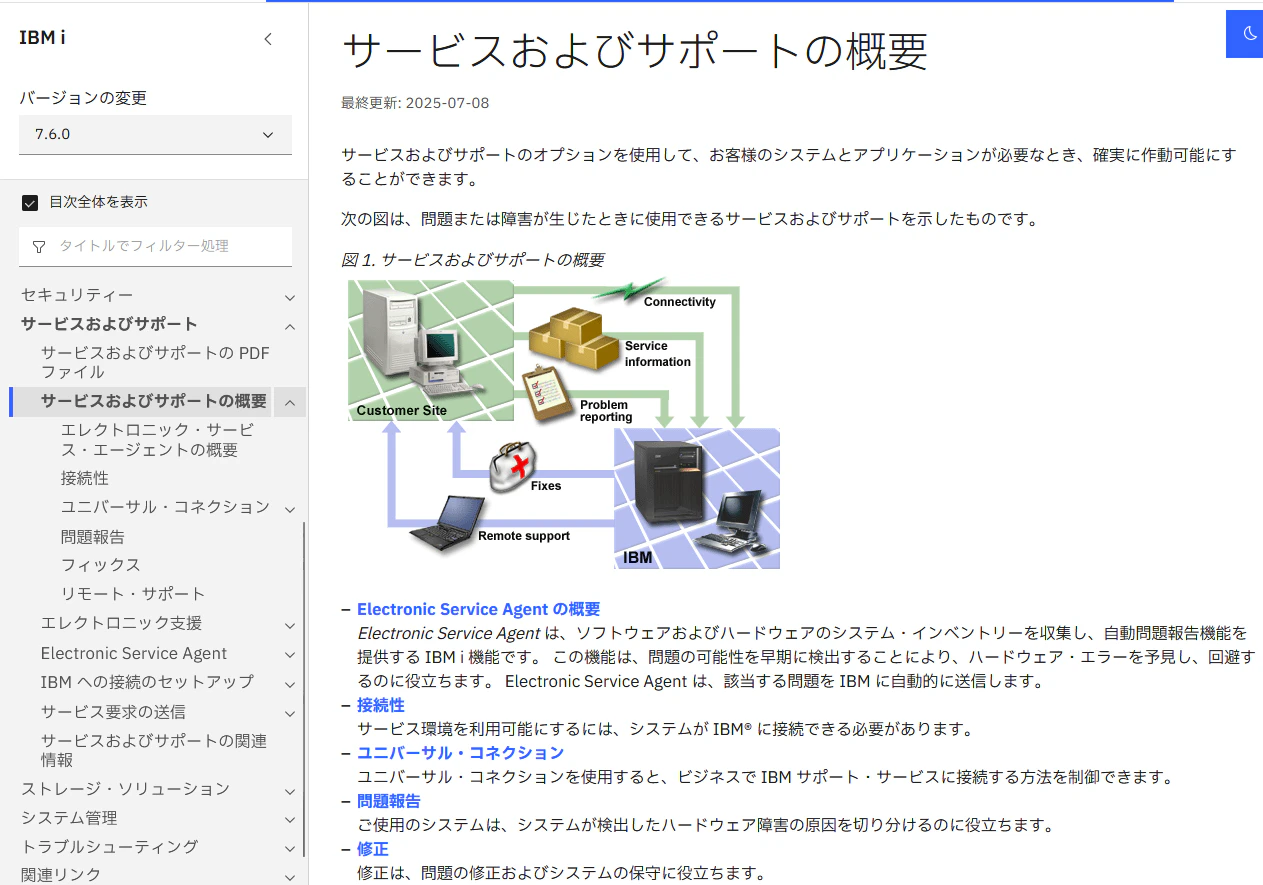Open 問題報告 in the sidebar tree

pos(93,536)
